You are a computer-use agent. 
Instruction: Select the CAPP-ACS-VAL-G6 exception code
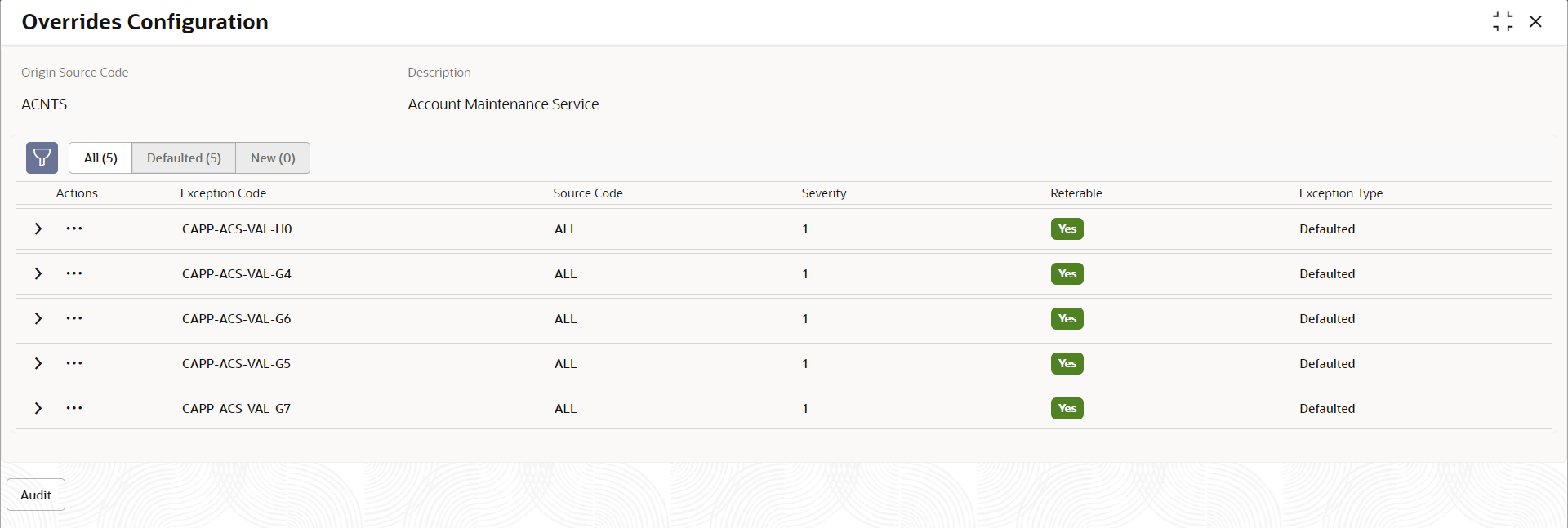pos(237,319)
